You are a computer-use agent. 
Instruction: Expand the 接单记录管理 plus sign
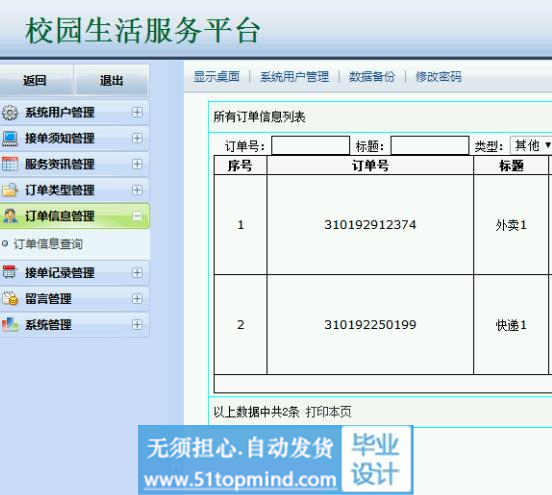[x=137, y=272]
